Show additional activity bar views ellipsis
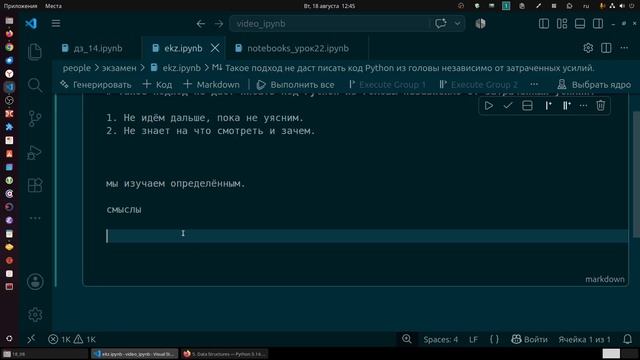The image size is (640, 360). (x=35, y=218)
